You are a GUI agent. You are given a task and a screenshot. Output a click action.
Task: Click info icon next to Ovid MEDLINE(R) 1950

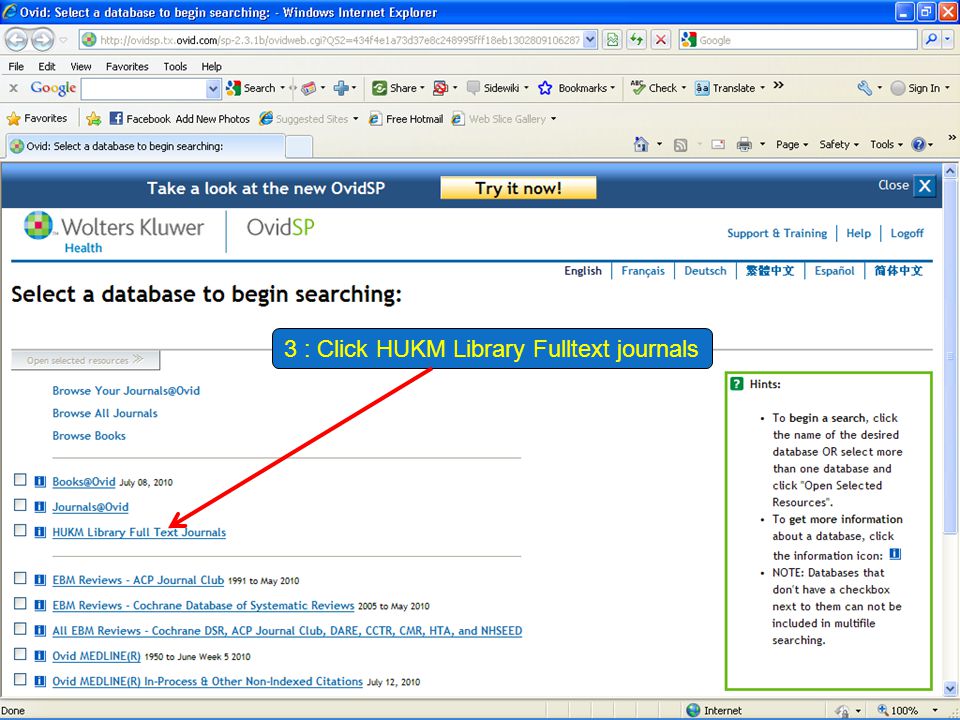click(x=40, y=656)
